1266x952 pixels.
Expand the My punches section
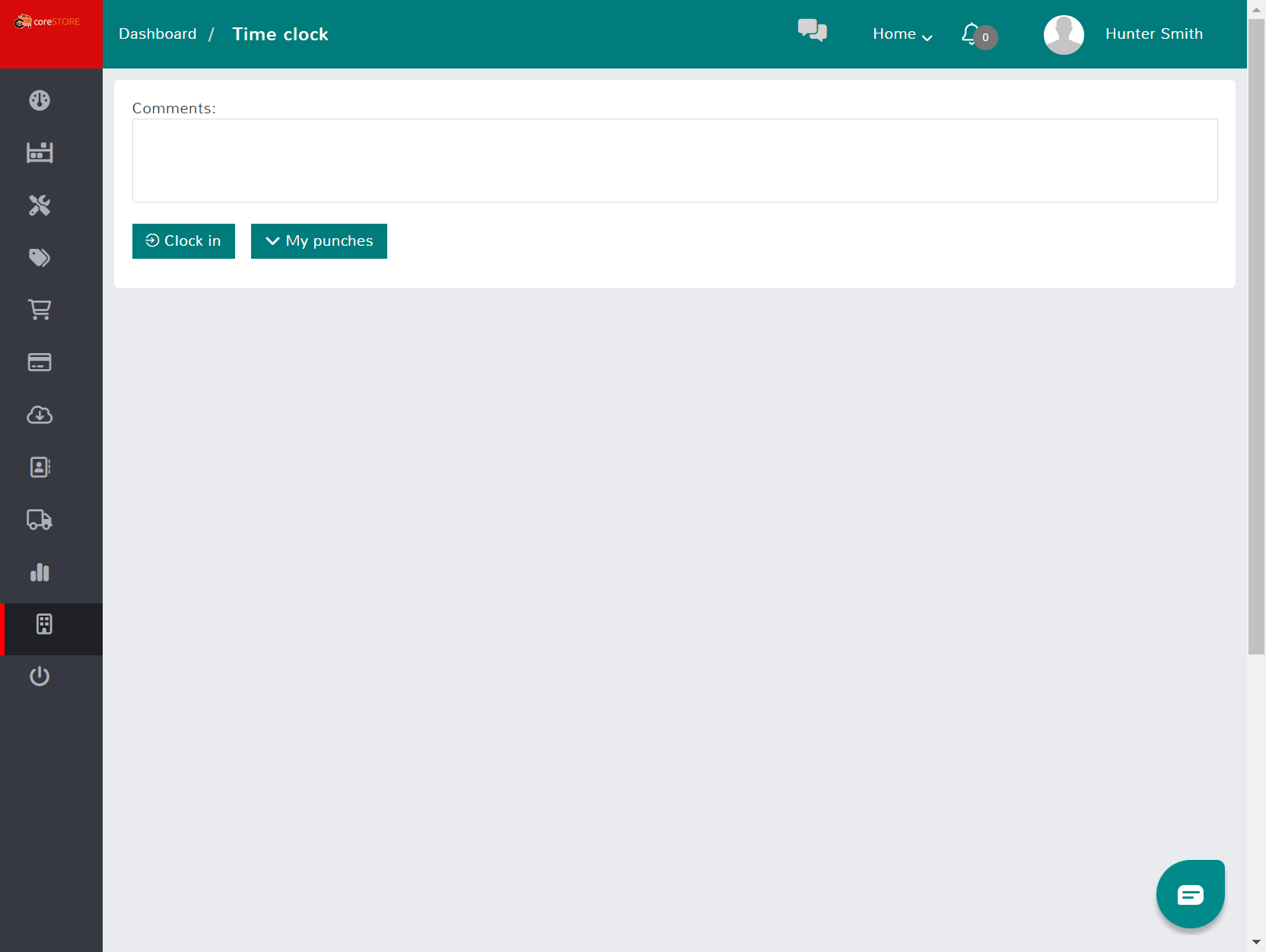[x=319, y=241]
